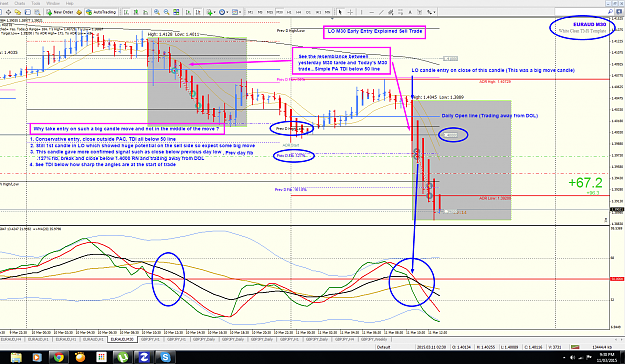
Task: Select the Fibonacci retracement tool
Action: [x=400, y=12]
